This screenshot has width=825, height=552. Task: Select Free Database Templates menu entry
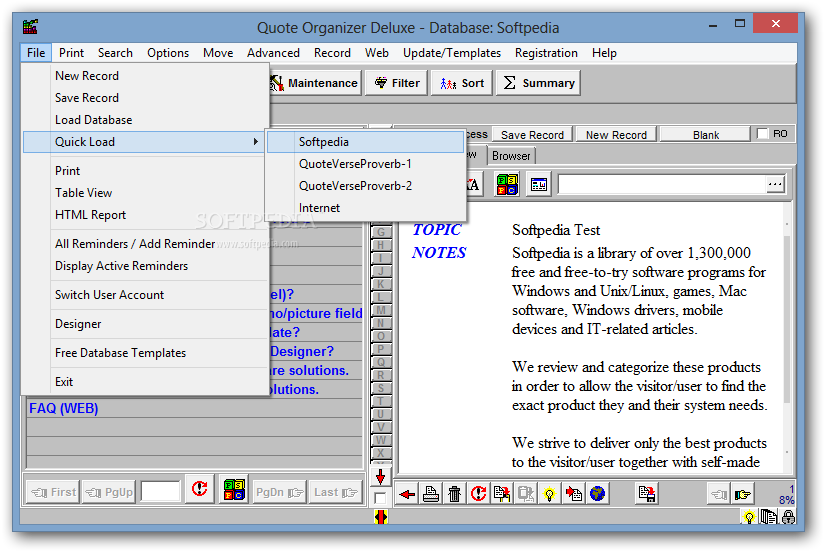(x=145, y=353)
